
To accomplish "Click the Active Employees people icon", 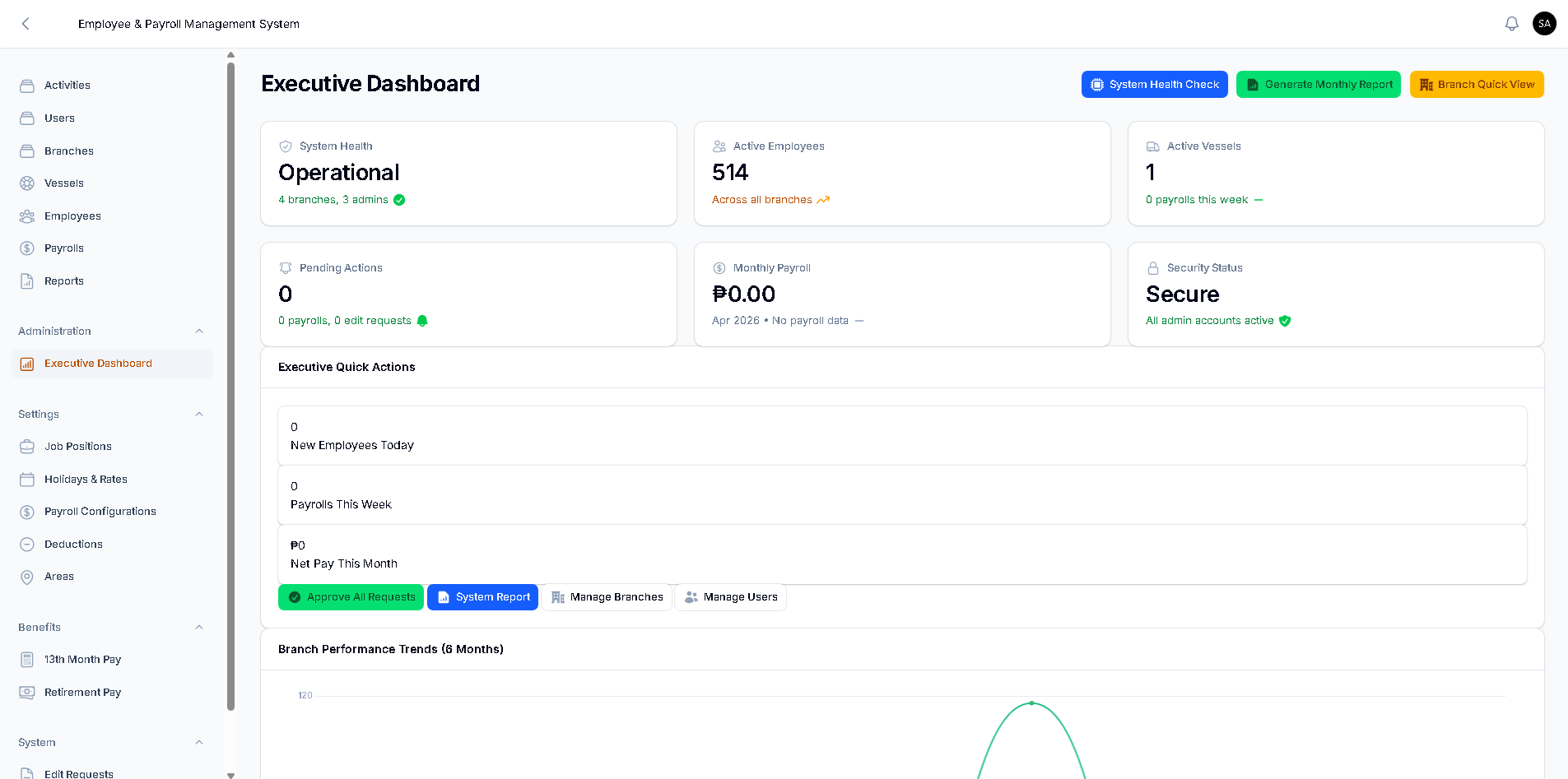I will pos(719,146).
